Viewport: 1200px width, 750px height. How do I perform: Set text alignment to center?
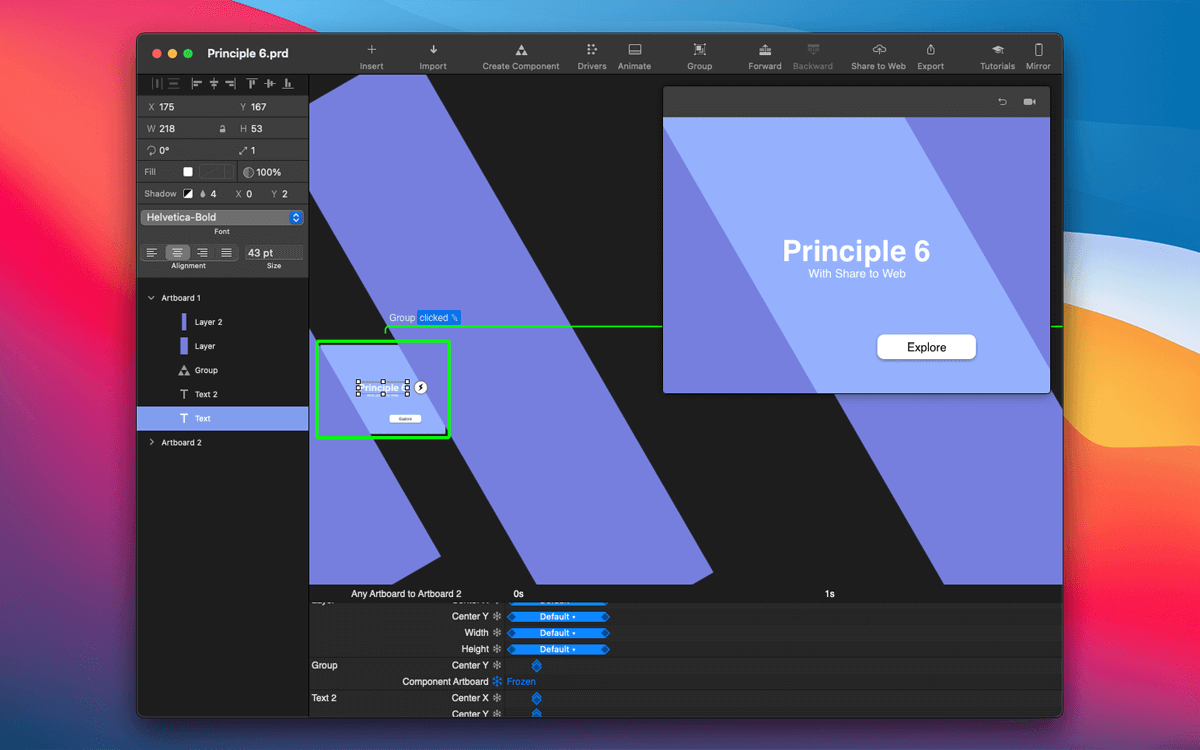[177, 253]
